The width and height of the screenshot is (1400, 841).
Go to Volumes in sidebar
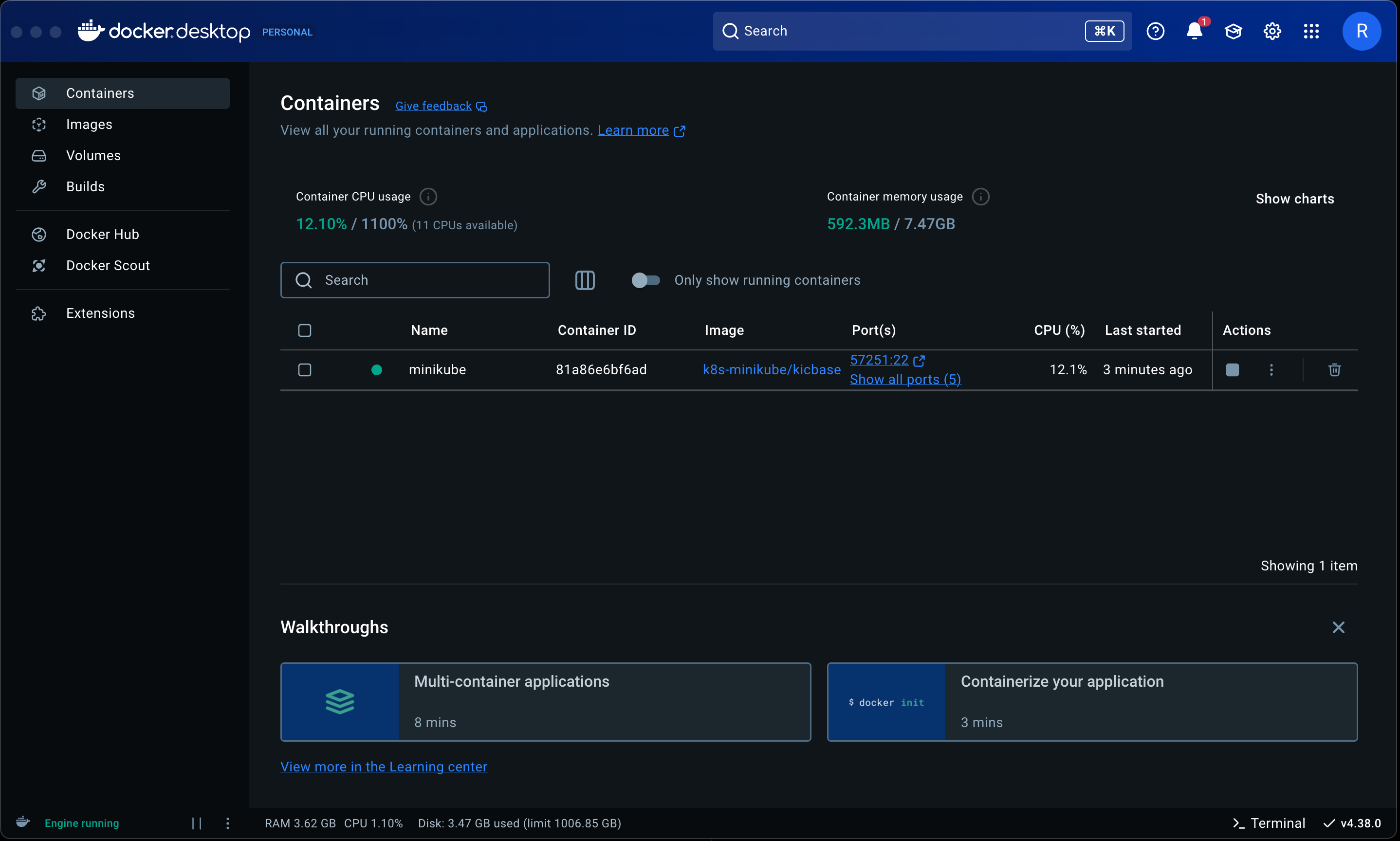[123, 156]
